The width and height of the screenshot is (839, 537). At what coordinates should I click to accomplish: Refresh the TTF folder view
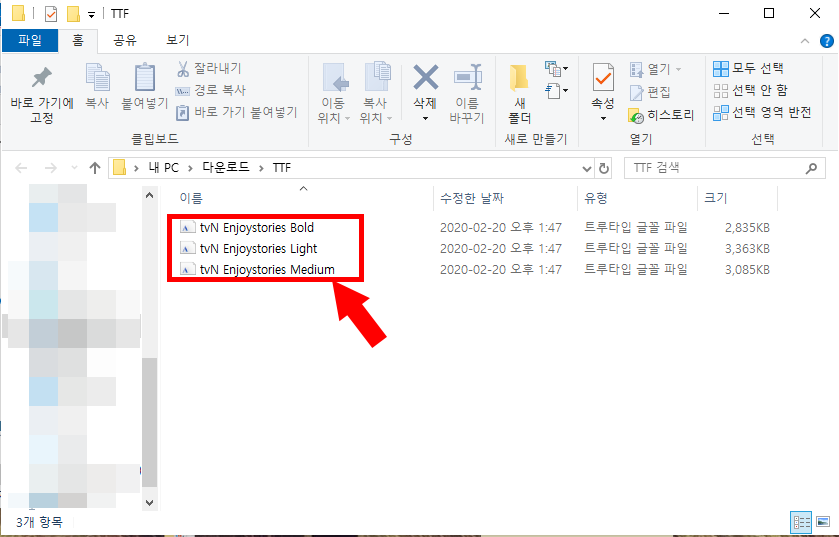[604, 168]
